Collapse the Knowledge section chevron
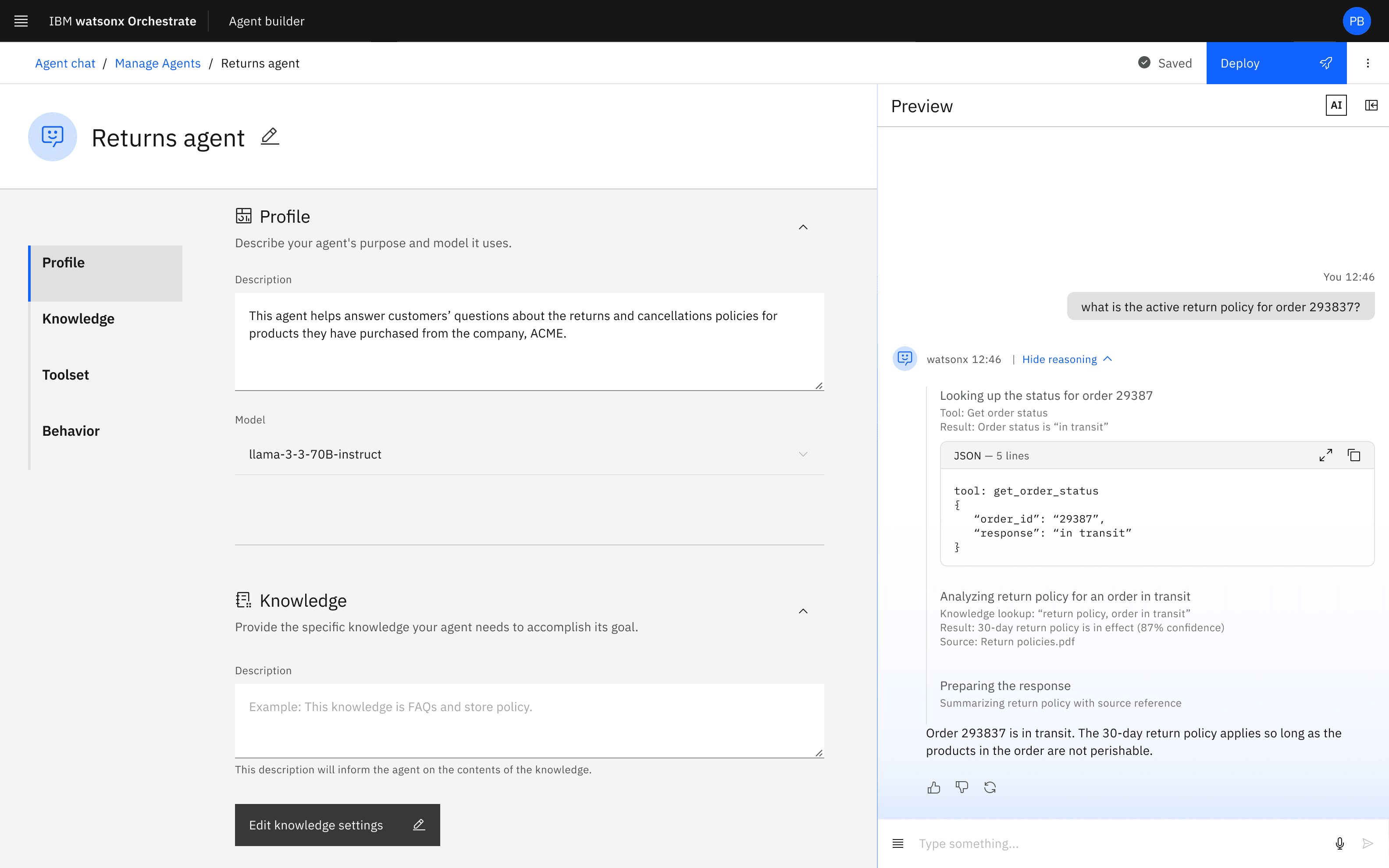 803,612
